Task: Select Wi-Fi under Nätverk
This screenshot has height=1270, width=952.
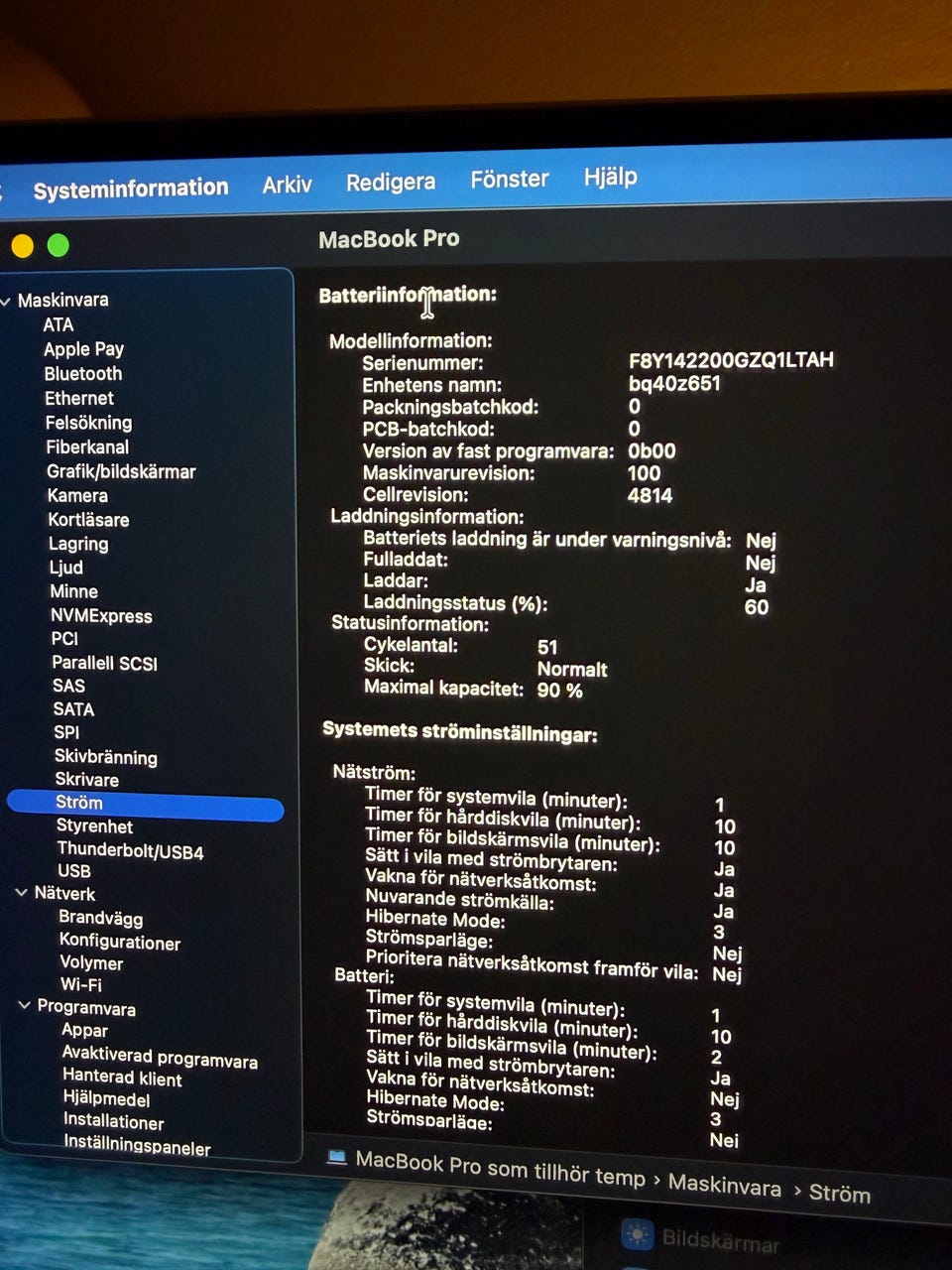Action: pyautogui.click(x=81, y=985)
